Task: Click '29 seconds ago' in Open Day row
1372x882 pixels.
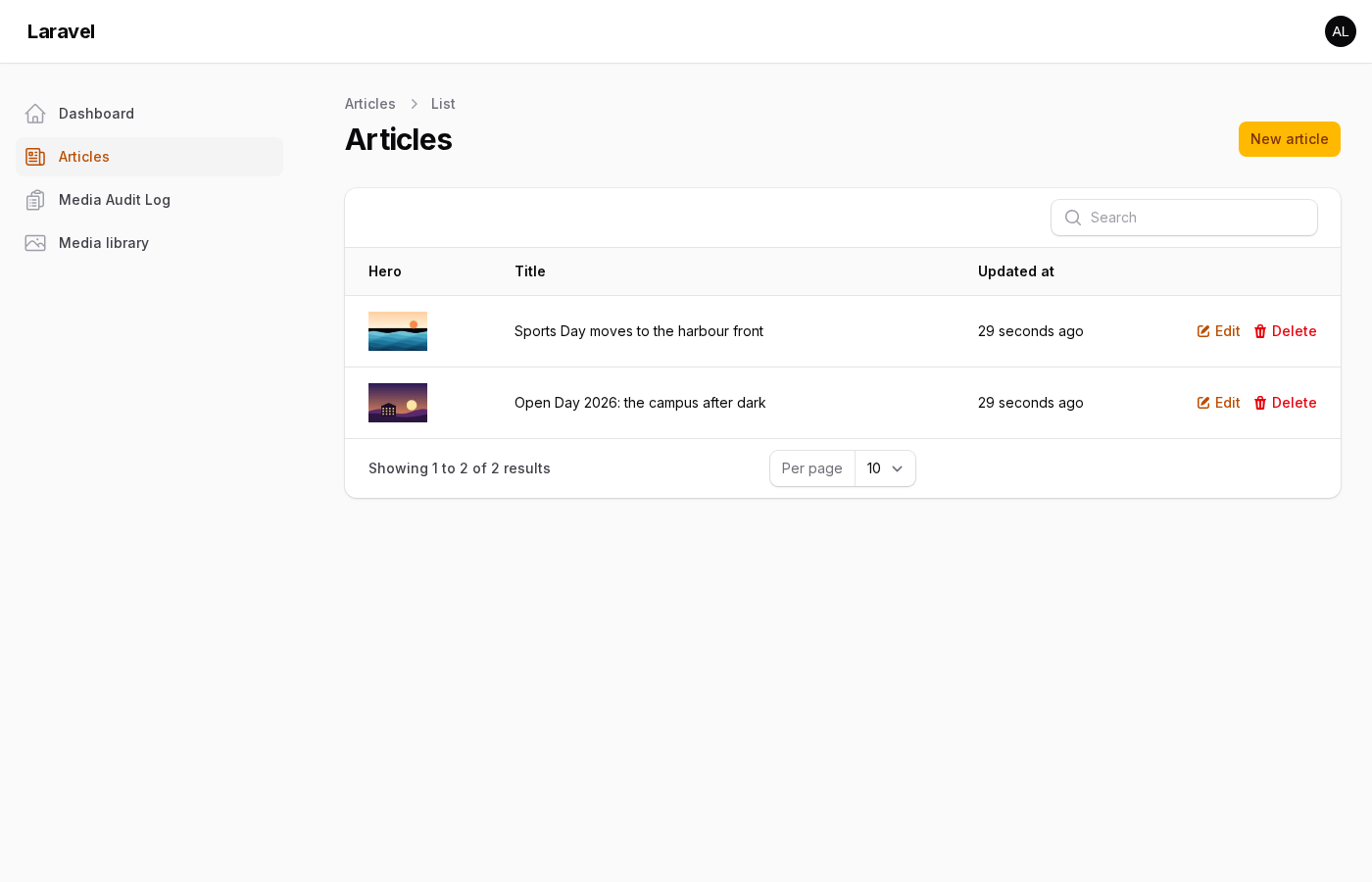Action: tap(1031, 403)
